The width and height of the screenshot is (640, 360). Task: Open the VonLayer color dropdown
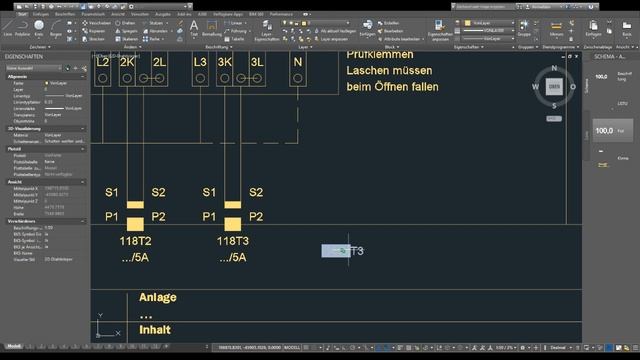[x=489, y=23]
